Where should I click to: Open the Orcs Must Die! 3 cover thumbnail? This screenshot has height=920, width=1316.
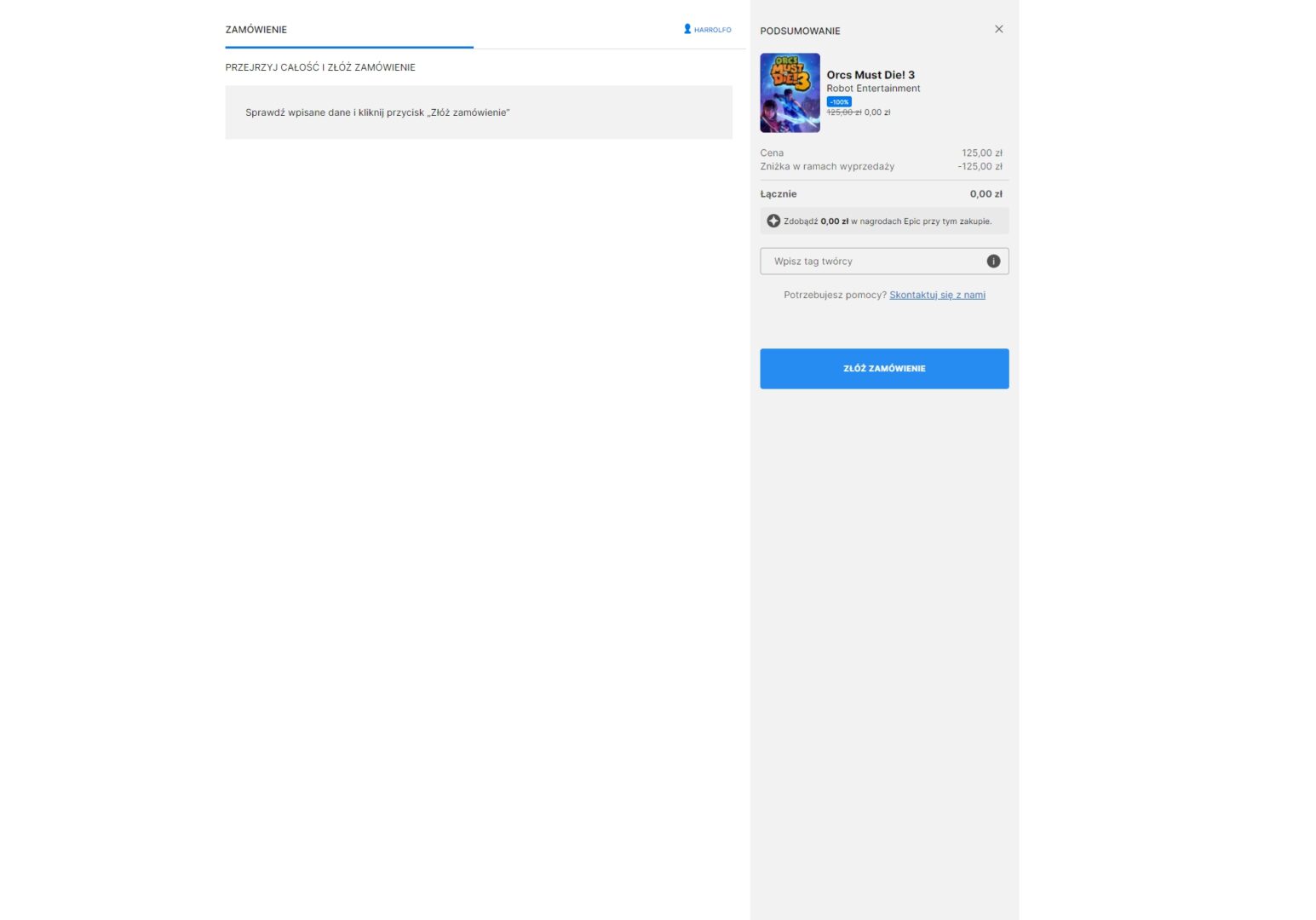790,93
